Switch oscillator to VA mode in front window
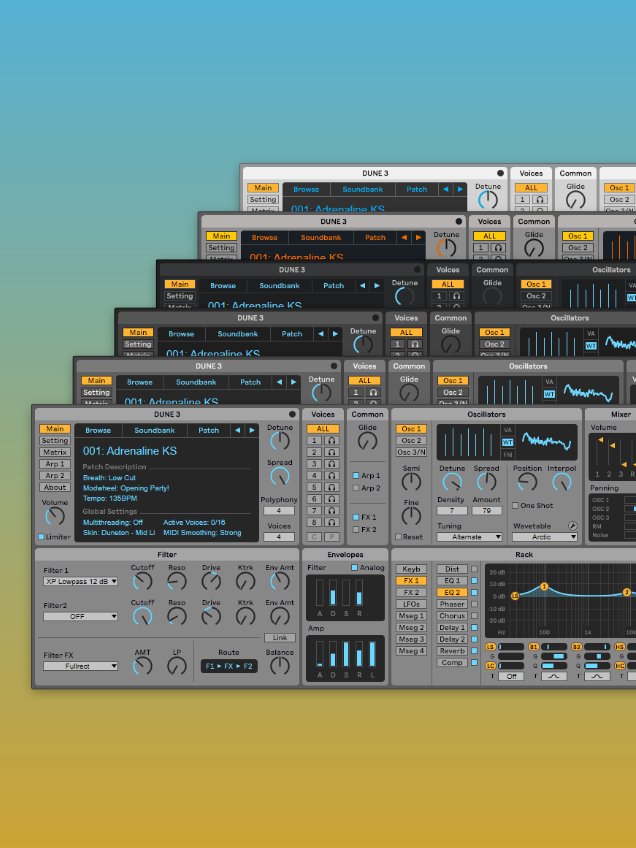This screenshot has width=636, height=848. pyautogui.click(x=508, y=430)
